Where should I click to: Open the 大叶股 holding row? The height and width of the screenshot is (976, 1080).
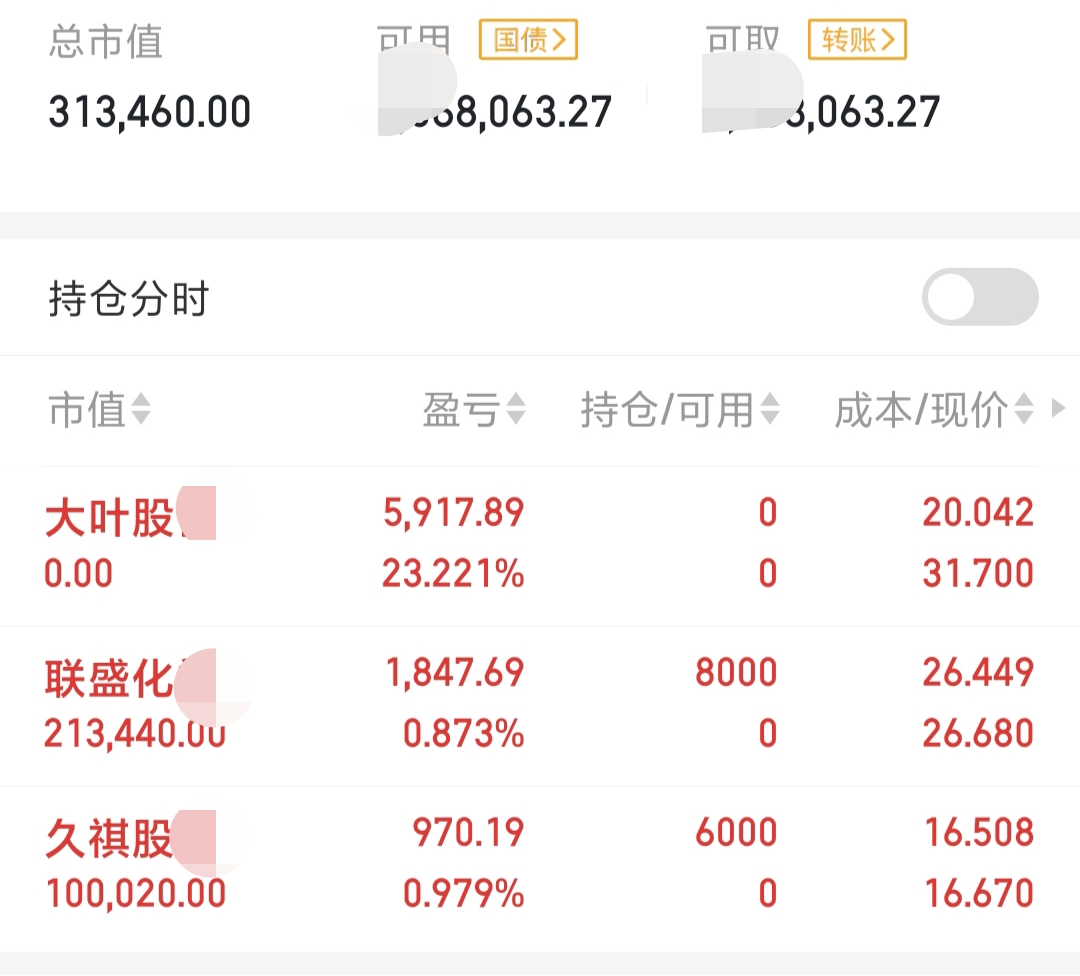pyautogui.click(x=540, y=546)
